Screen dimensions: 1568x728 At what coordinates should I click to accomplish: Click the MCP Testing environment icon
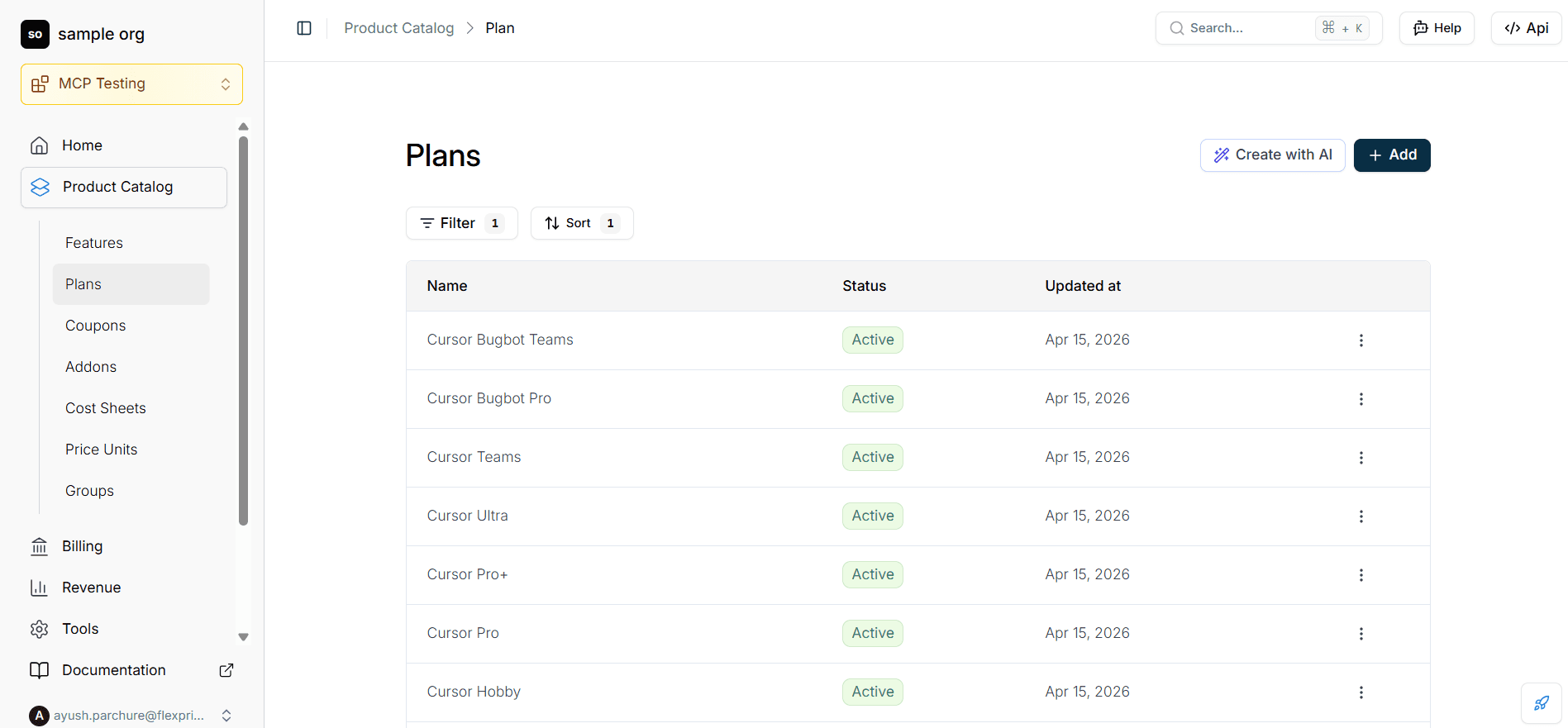[x=40, y=84]
